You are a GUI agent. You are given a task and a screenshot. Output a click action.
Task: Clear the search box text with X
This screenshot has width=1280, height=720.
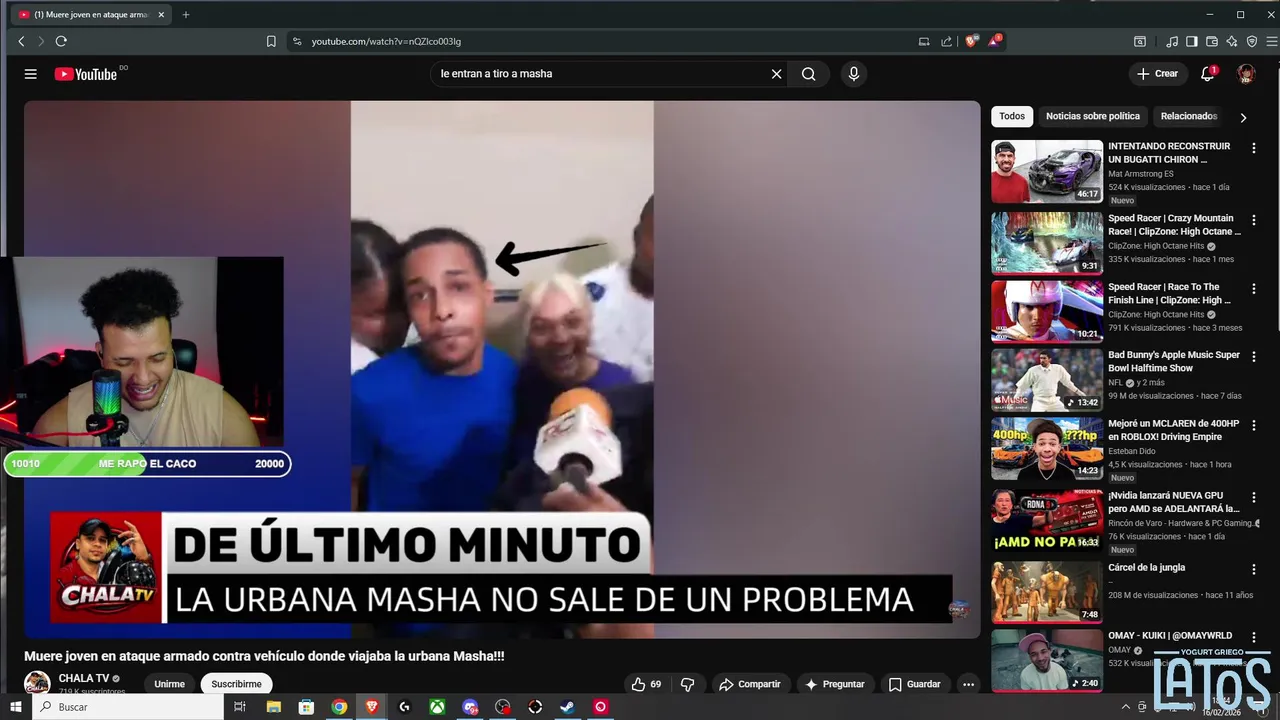click(776, 74)
